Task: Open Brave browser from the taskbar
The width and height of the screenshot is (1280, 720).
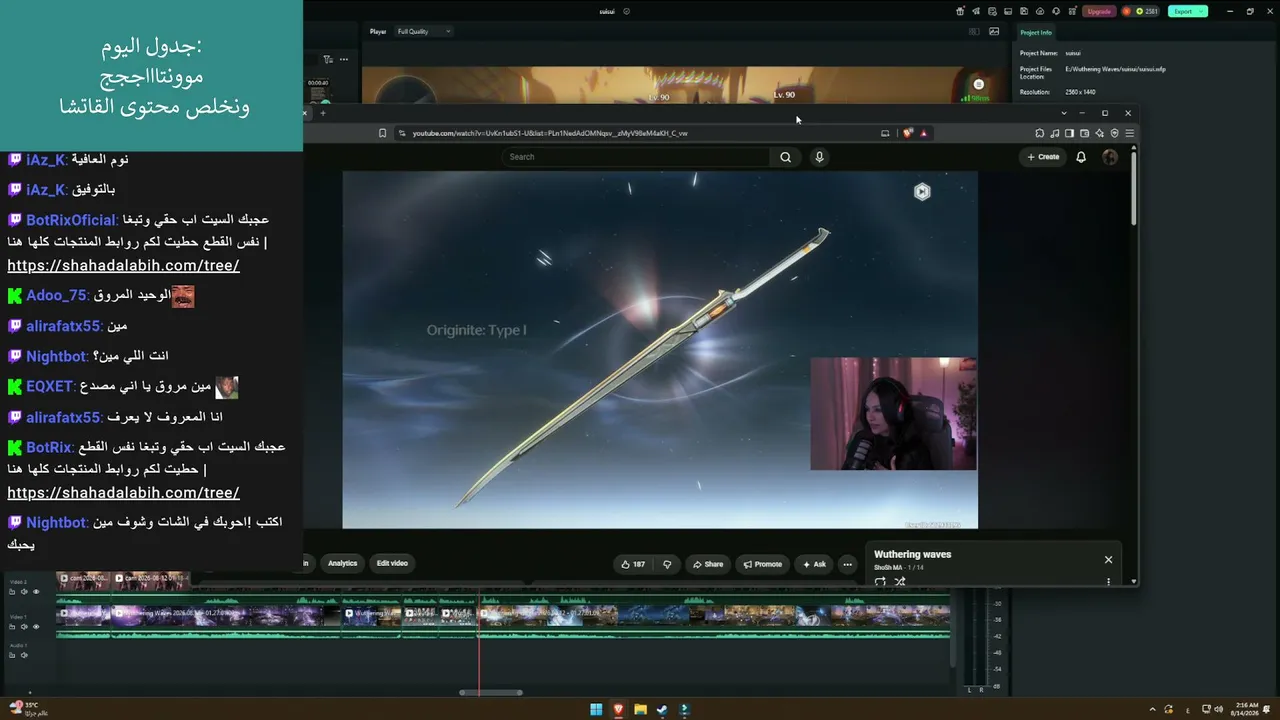Action: click(618, 710)
